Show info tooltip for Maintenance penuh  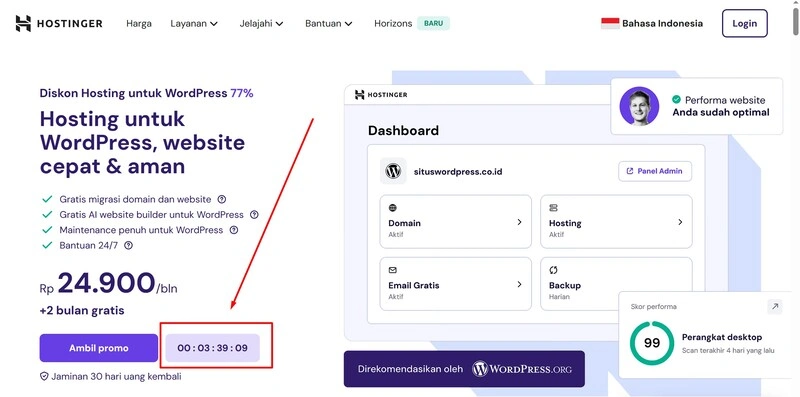click(234, 230)
